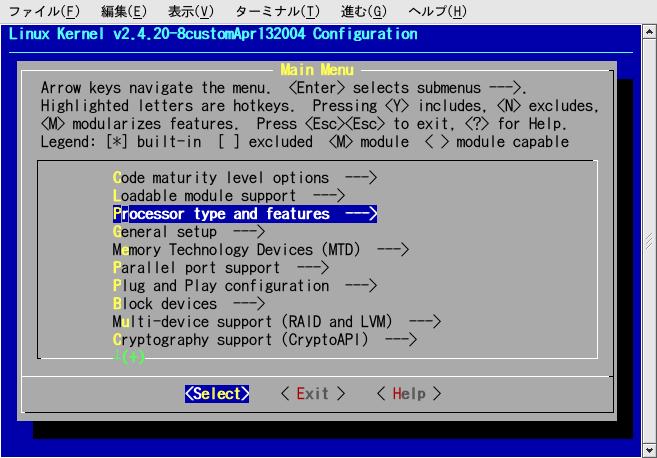Select General setup entry
Viewport: 657px width, 458px height.
point(189,232)
